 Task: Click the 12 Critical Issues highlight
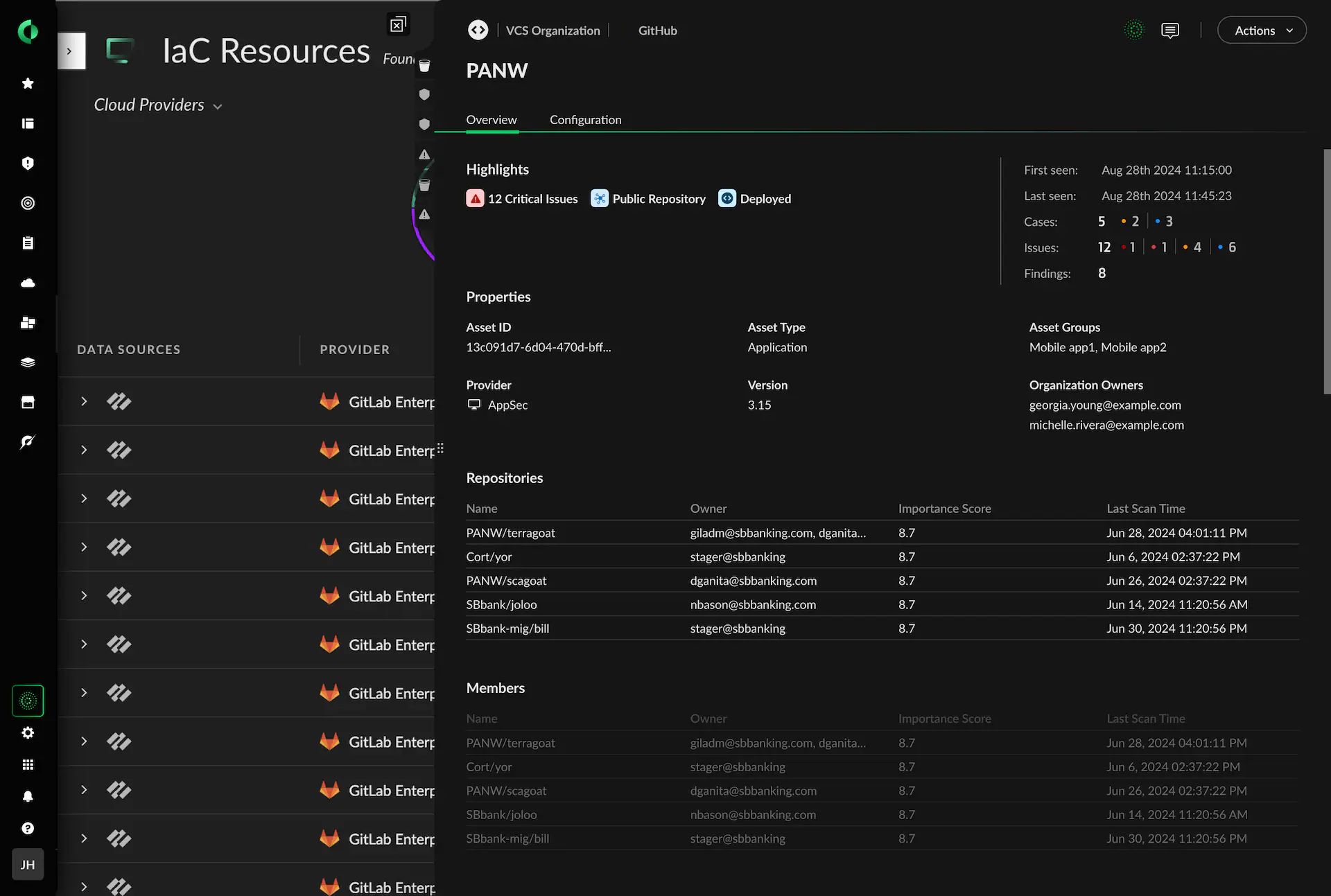[x=522, y=199]
